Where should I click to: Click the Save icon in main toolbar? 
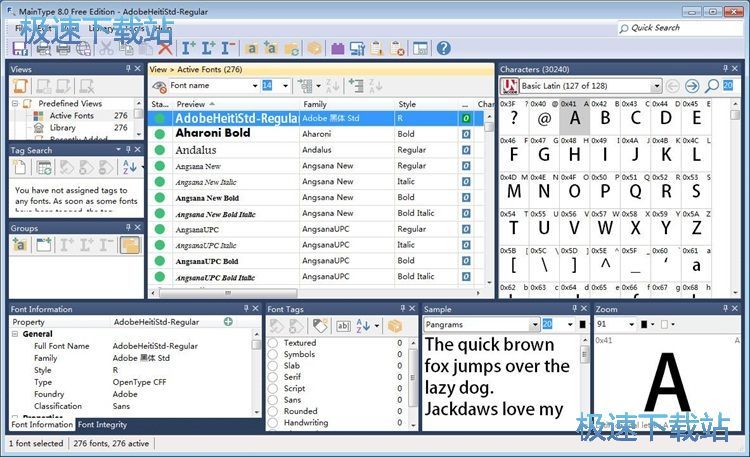(20, 48)
